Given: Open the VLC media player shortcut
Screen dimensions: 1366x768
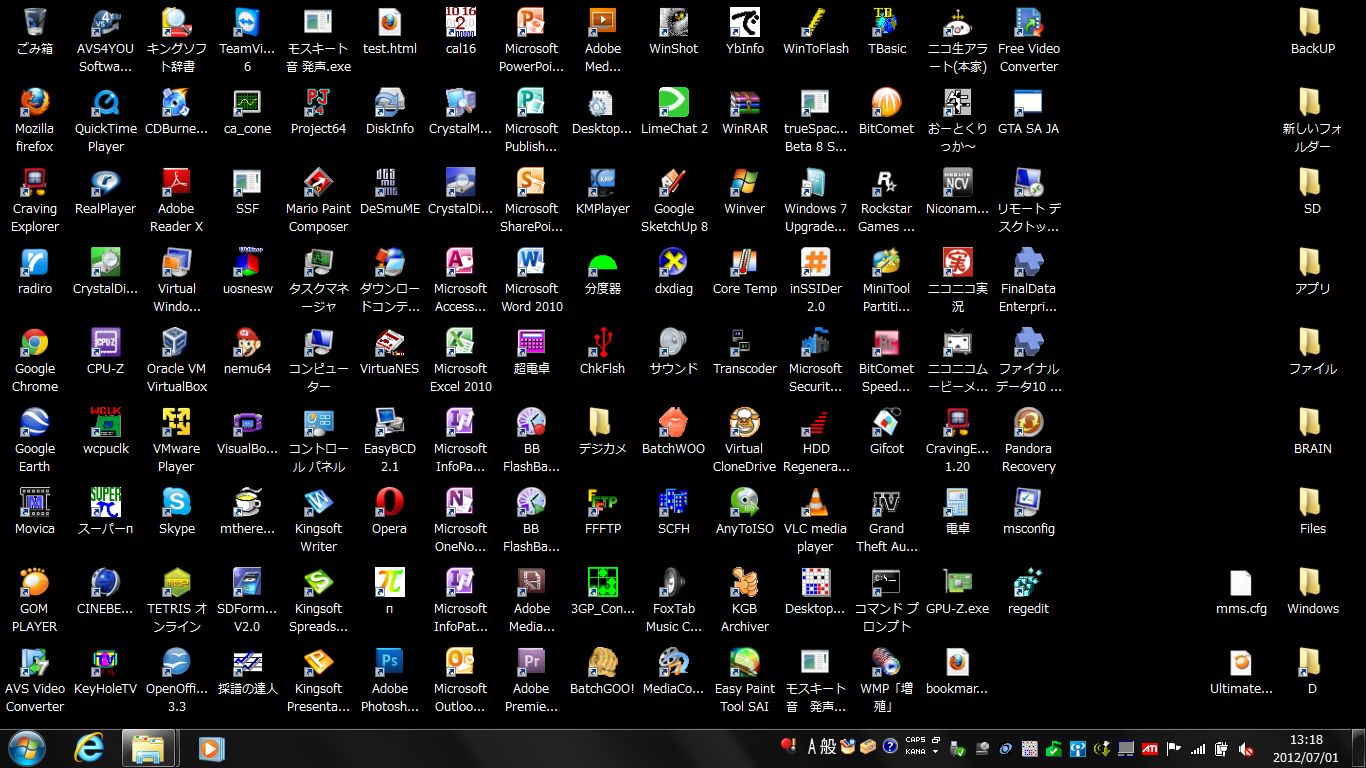Looking at the screenshot, I should [815, 520].
